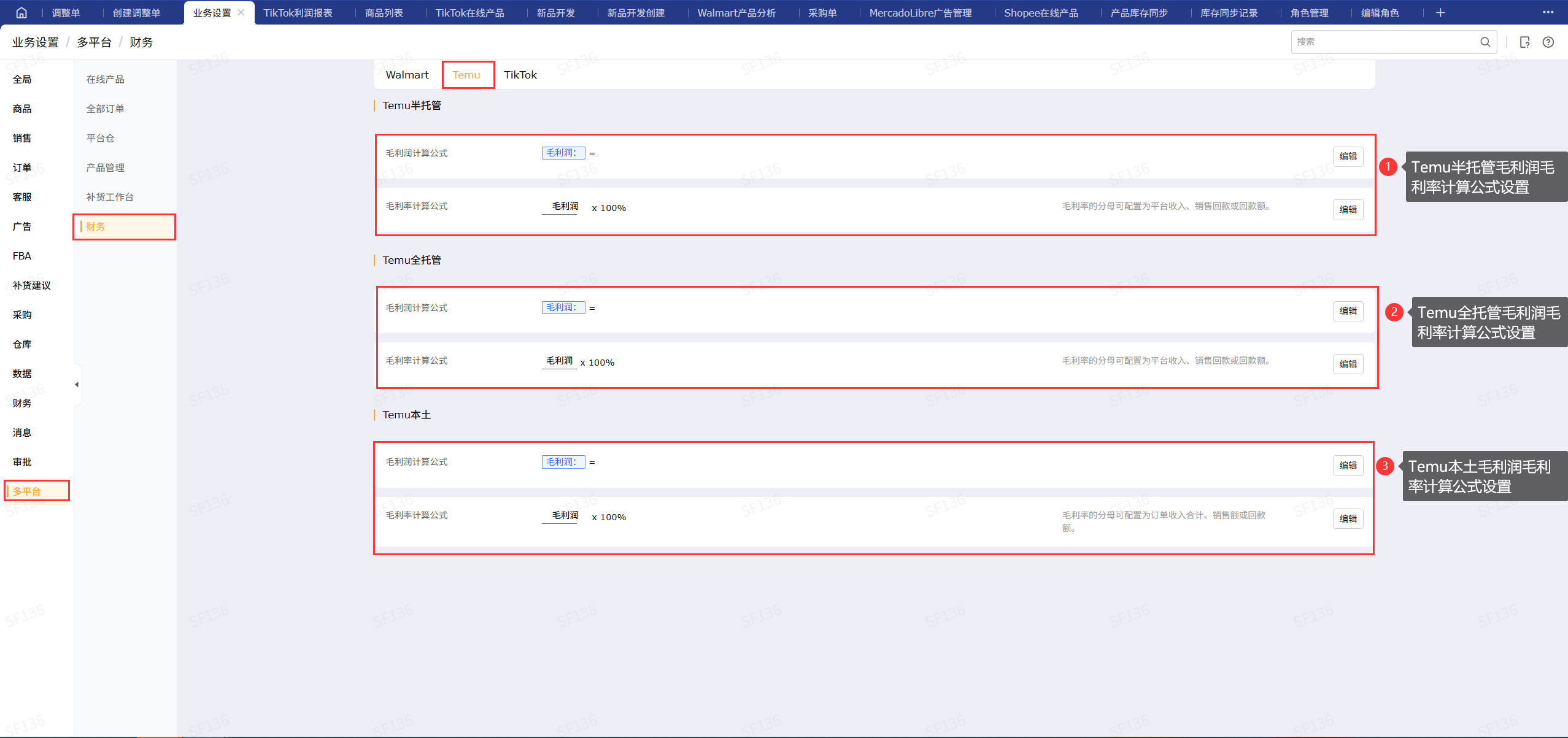
Task: Edit Temu全托管 毛利率计算公式
Action: pyautogui.click(x=1348, y=364)
